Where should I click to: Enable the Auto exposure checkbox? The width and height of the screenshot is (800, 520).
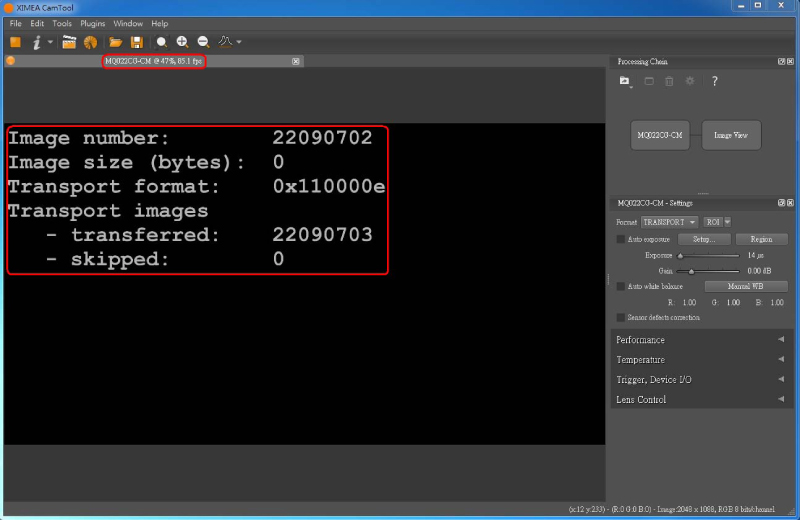click(x=620, y=239)
